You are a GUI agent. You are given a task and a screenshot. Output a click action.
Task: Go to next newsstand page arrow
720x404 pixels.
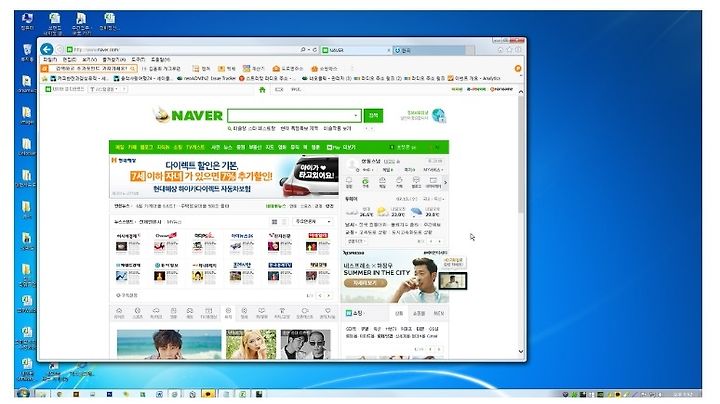pyautogui.click(x=330, y=295)
